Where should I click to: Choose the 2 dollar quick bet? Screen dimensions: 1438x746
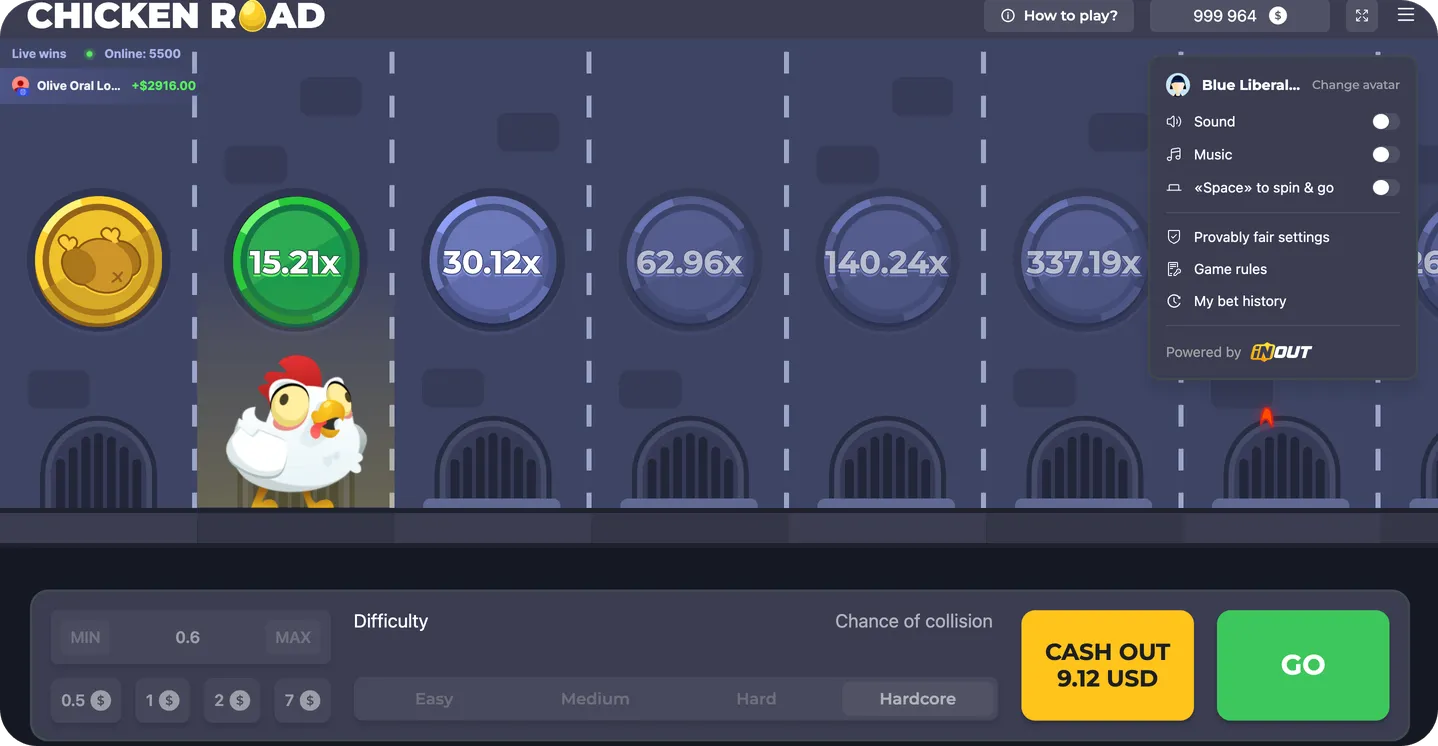(x=232, y=700)
